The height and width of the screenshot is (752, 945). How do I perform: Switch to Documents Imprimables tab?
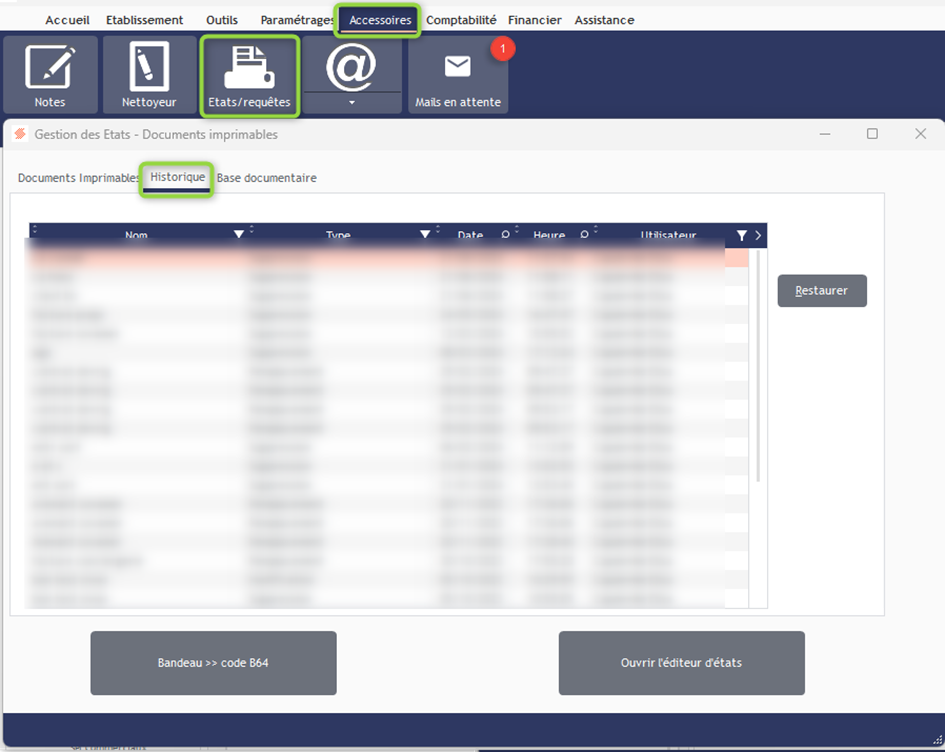tap(78, 178)
